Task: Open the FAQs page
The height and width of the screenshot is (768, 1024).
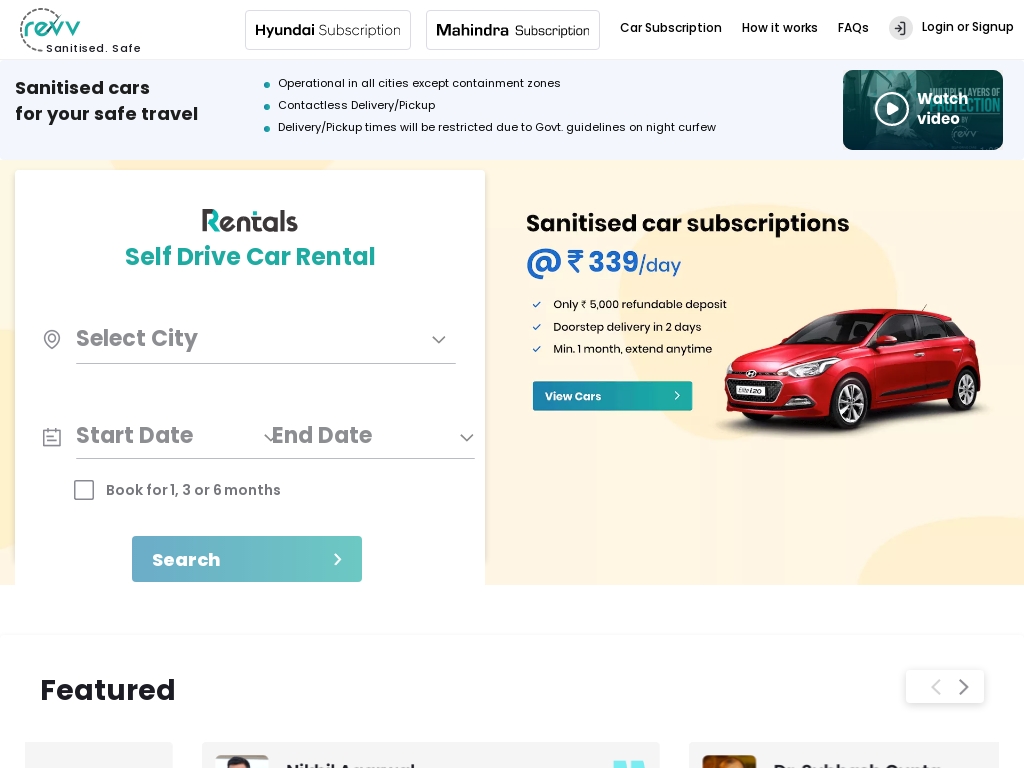Action: coord(853,27)
